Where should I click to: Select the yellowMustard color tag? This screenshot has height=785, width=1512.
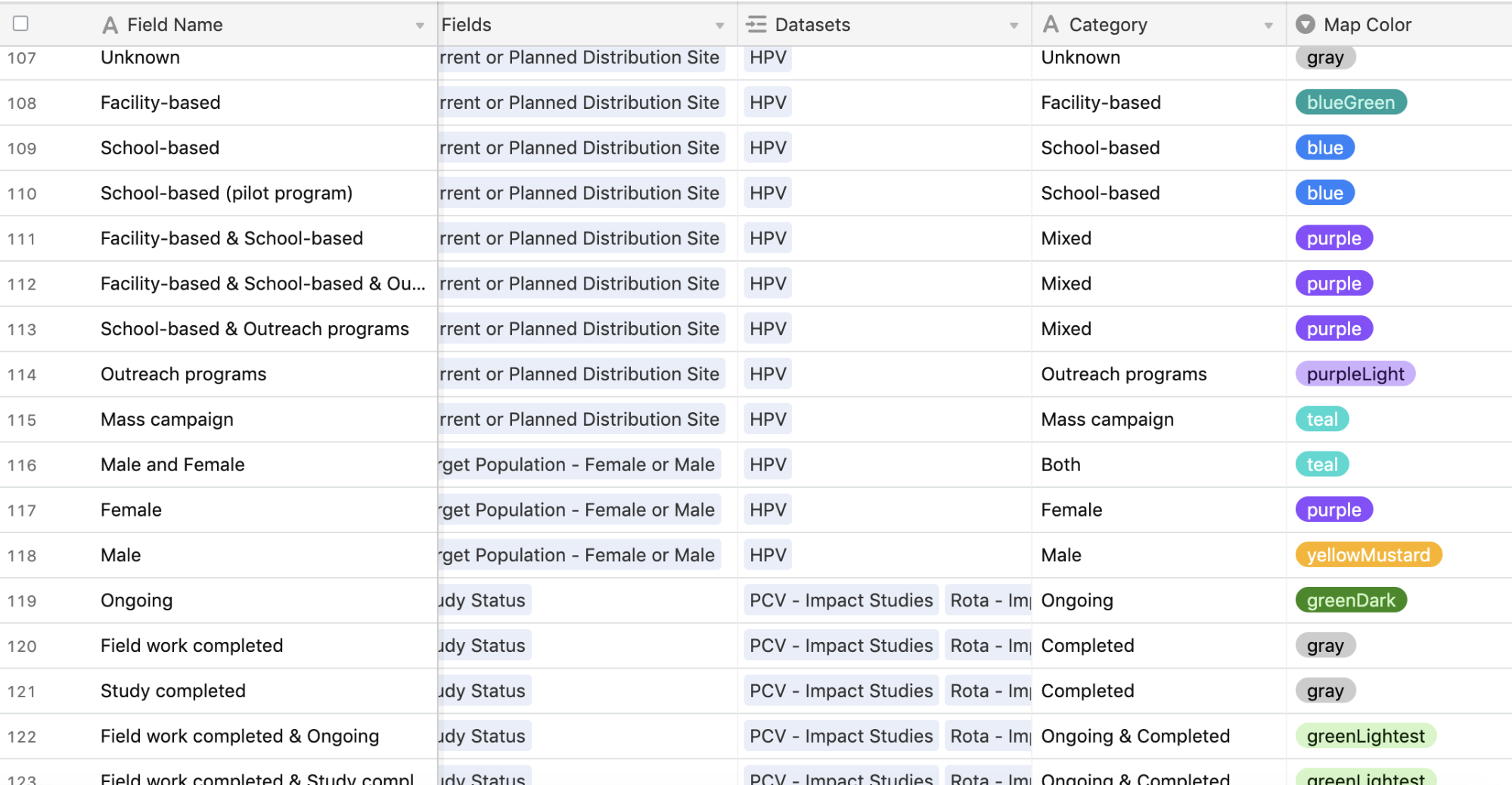point(1368,555)
